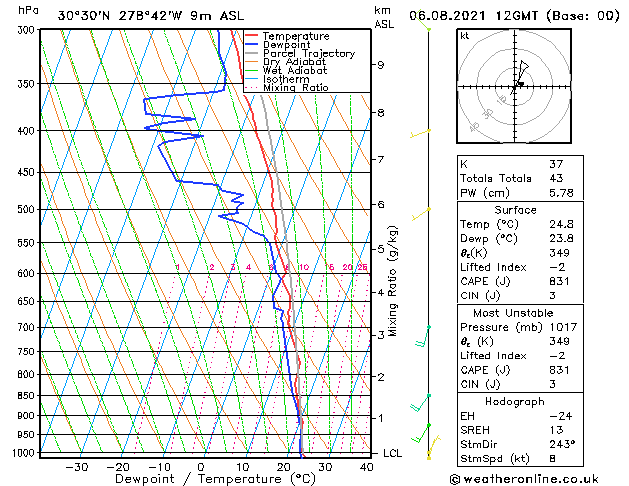Click the 0 temperature axis label
Image resolution: width=629 pixels, height=486 pixels.
(201, 467)
